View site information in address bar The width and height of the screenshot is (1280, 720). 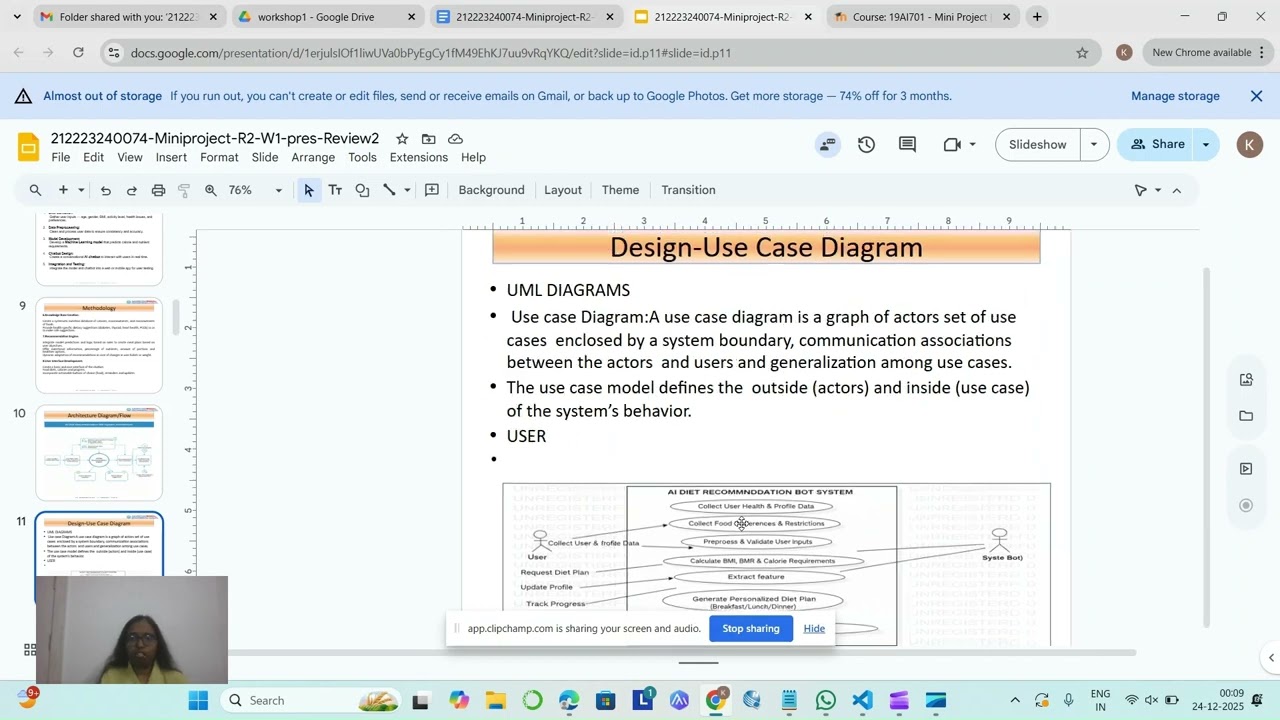[113, 53]
